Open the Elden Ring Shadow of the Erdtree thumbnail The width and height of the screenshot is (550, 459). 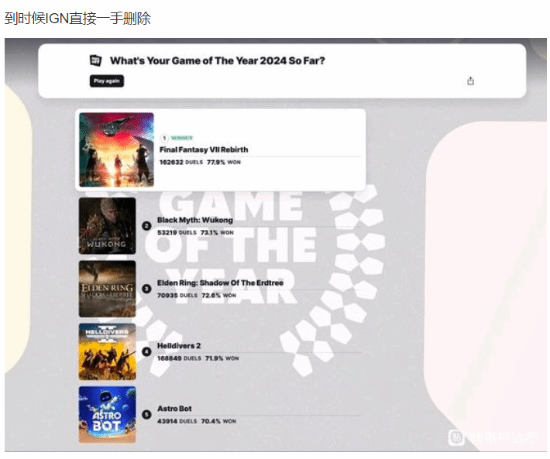coord(107,289)
